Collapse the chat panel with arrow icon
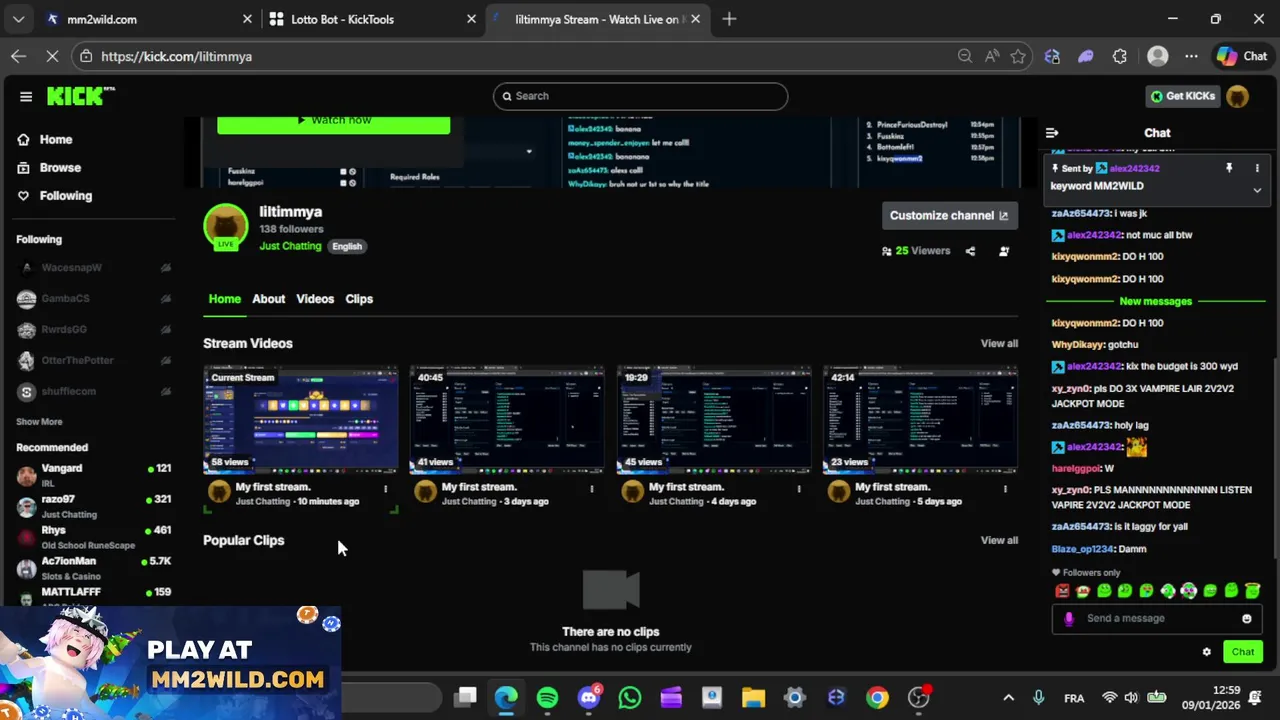1280x720 pixels. tap(1052, 133)
